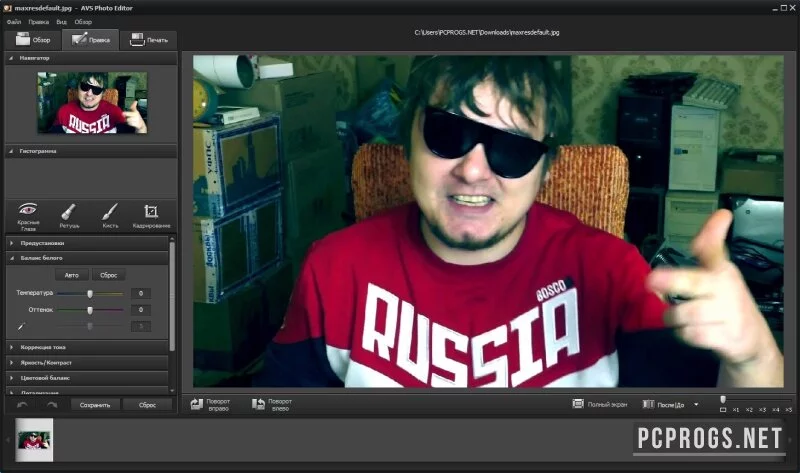The image size is (800, 473).
Task: Switch to Полный экран full screen view
Action: (599, 404)
